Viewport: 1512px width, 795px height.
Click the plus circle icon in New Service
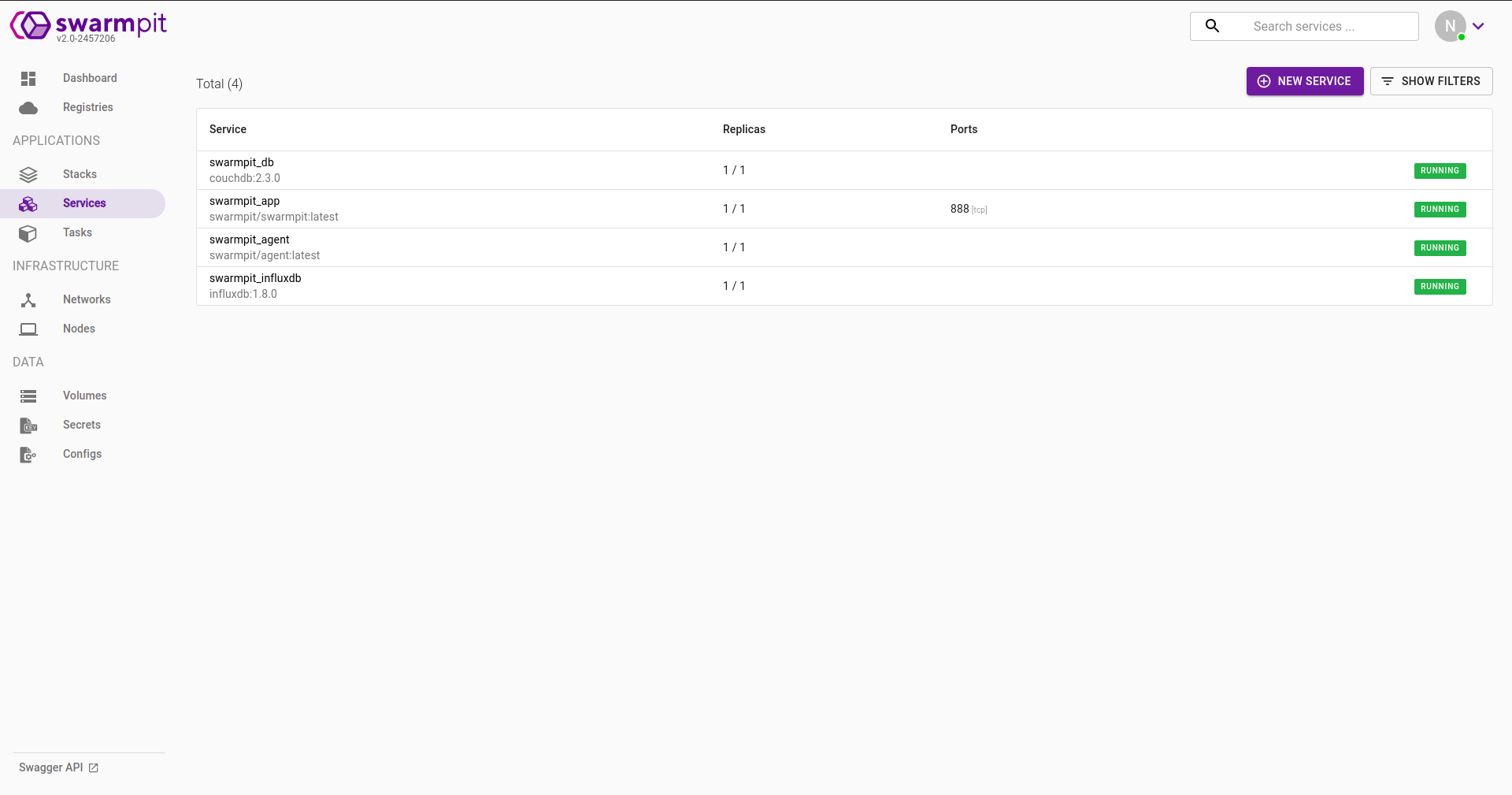tap(1264, 81)
